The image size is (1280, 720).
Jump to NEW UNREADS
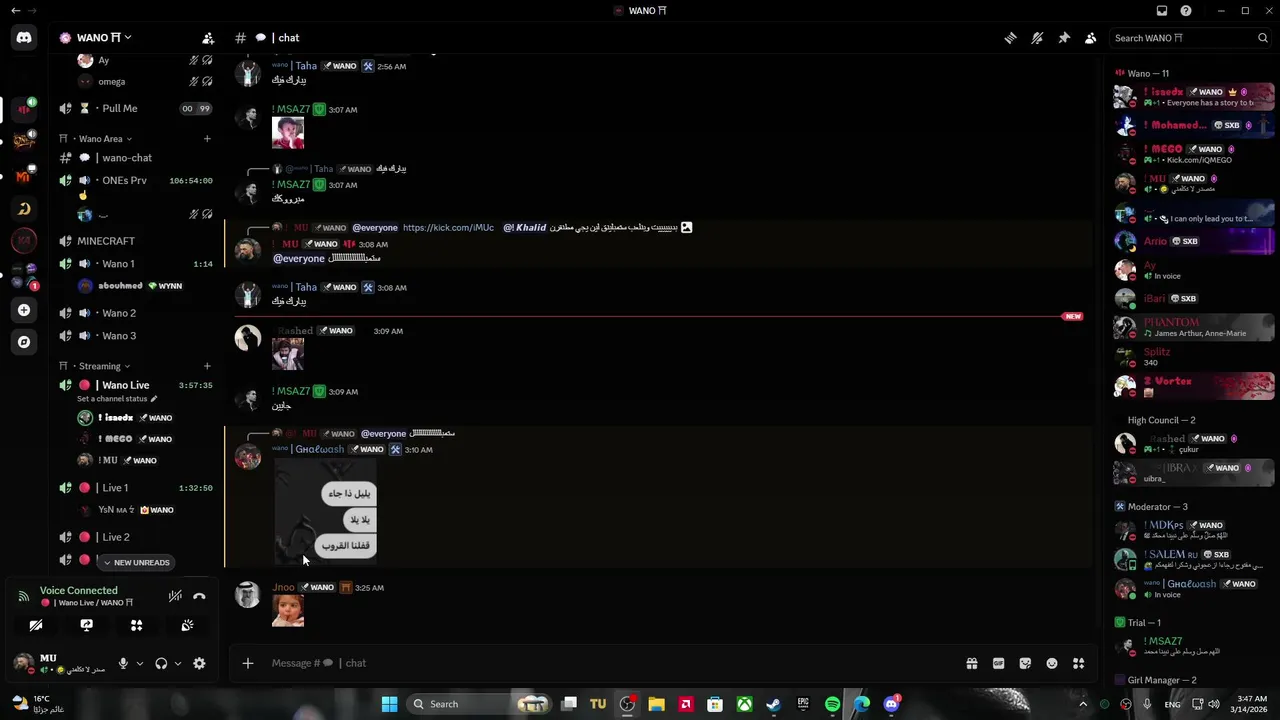click(x=136, y=562)
